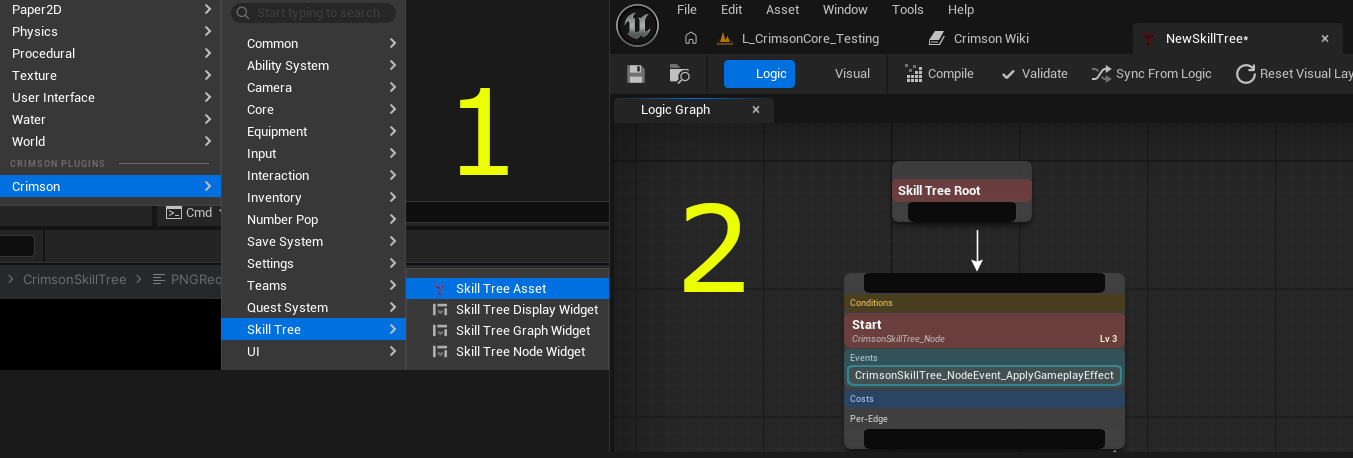Image resolution: width=1353 pixels, height=458 pixels.
Task: Switch to L_CrimsonCore_Testing tab
Action: 799,39
